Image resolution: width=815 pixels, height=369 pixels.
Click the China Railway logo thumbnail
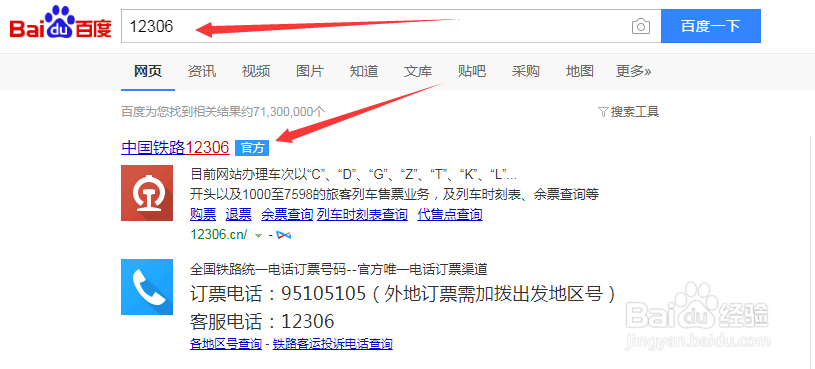click(x=147, y=193)
